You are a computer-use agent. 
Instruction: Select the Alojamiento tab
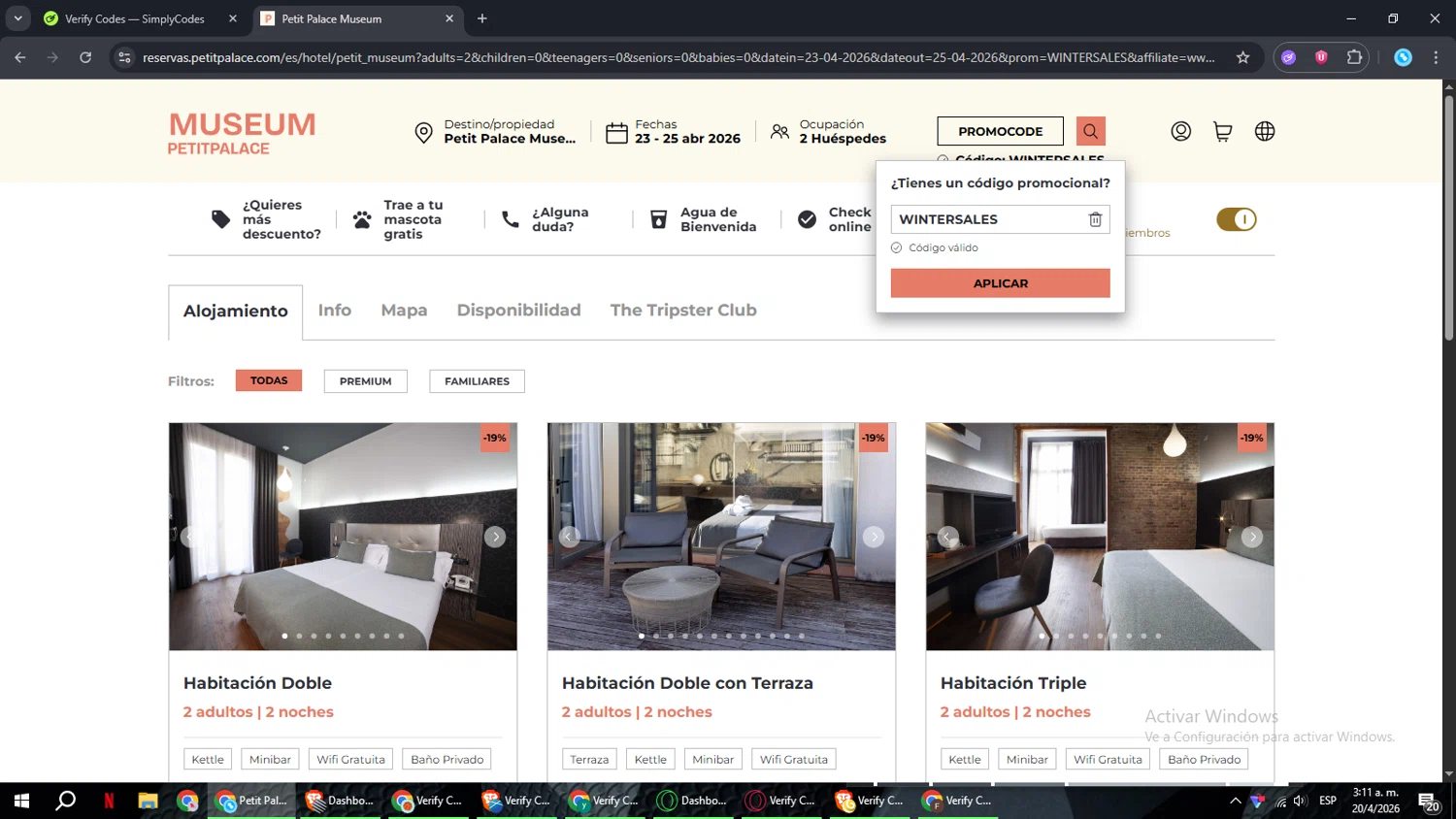[x=236, y=311]
